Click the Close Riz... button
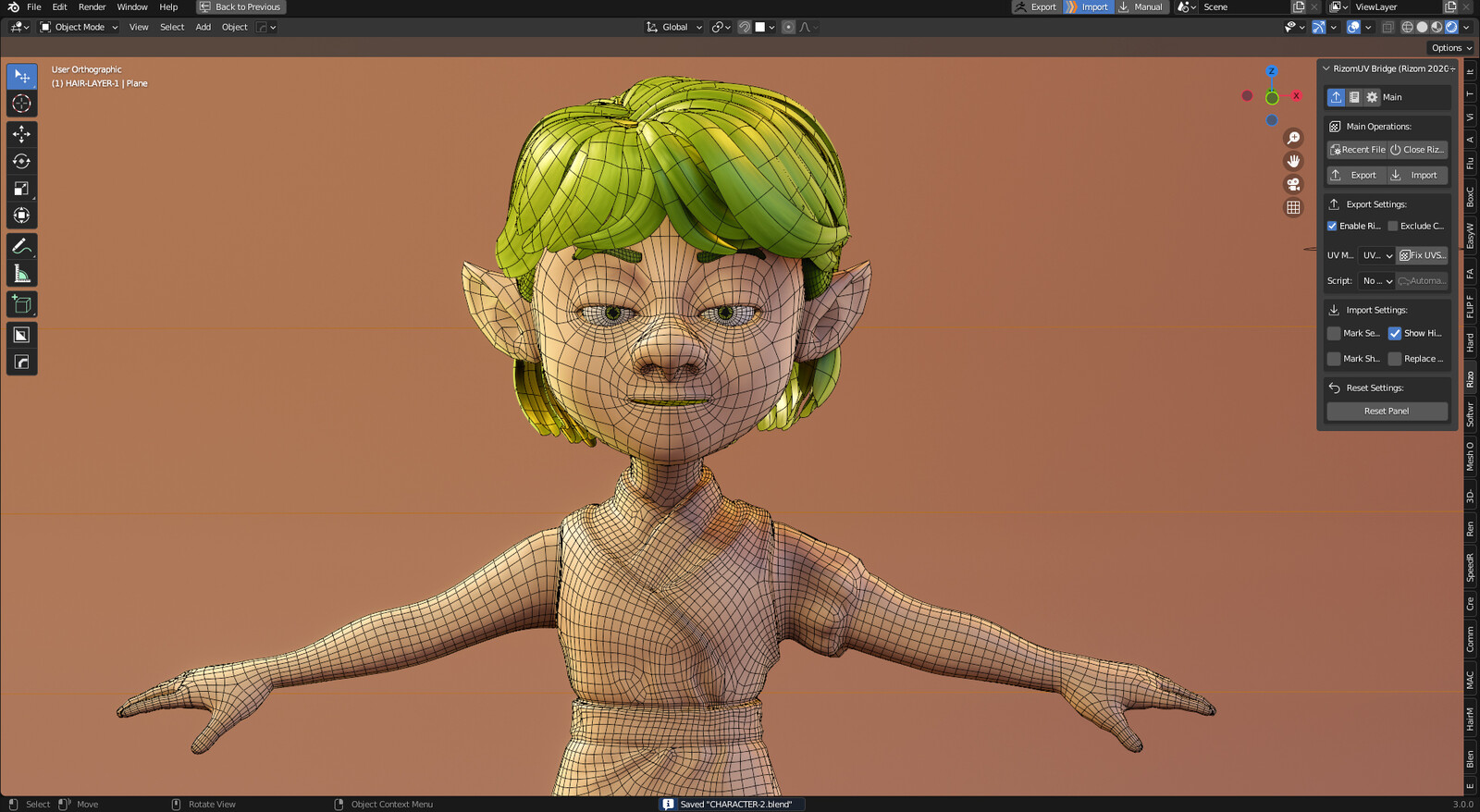1480x812 pixels. (x=1417, y=150)
